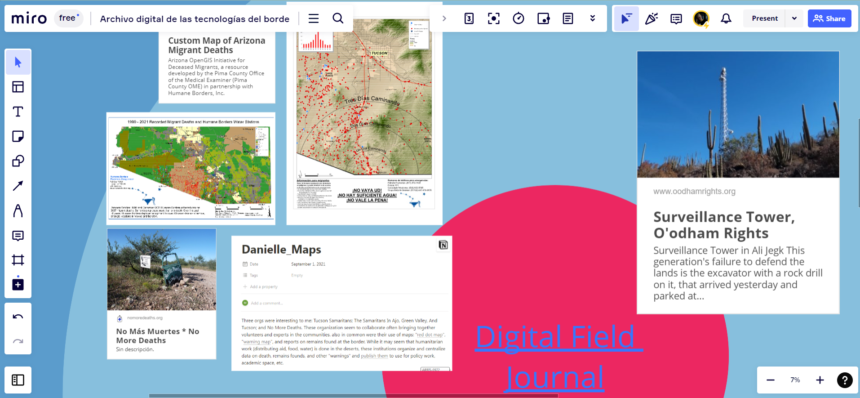Expand the Present dropdown arrow

tap(794, 19)
